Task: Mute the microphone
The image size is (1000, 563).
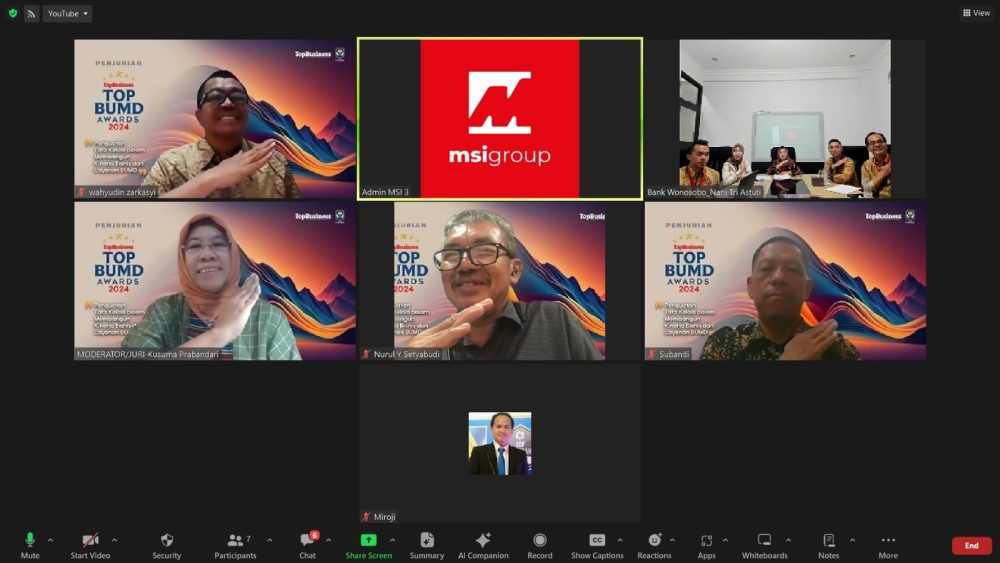Action: tap(30, 545)
